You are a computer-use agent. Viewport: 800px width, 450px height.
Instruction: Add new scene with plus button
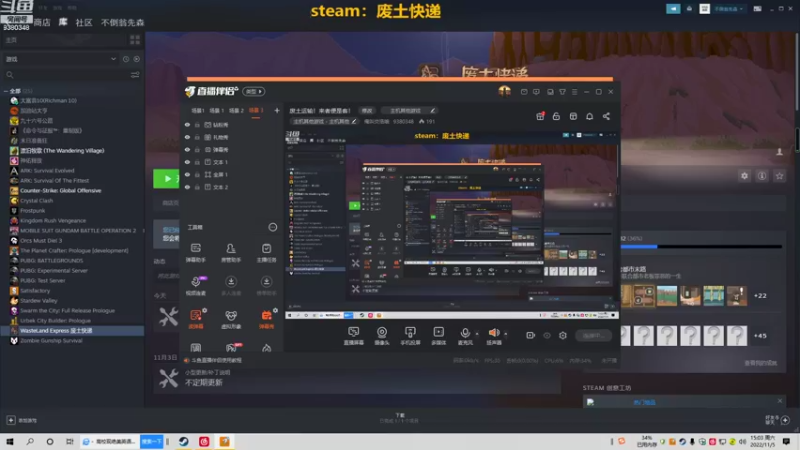pos(277,110)
